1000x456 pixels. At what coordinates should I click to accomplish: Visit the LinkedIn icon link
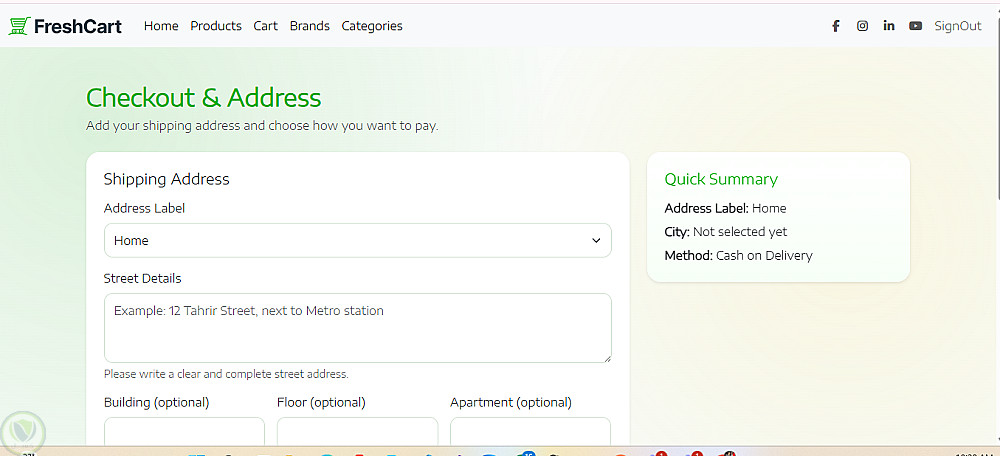click(x=889, y=26)
